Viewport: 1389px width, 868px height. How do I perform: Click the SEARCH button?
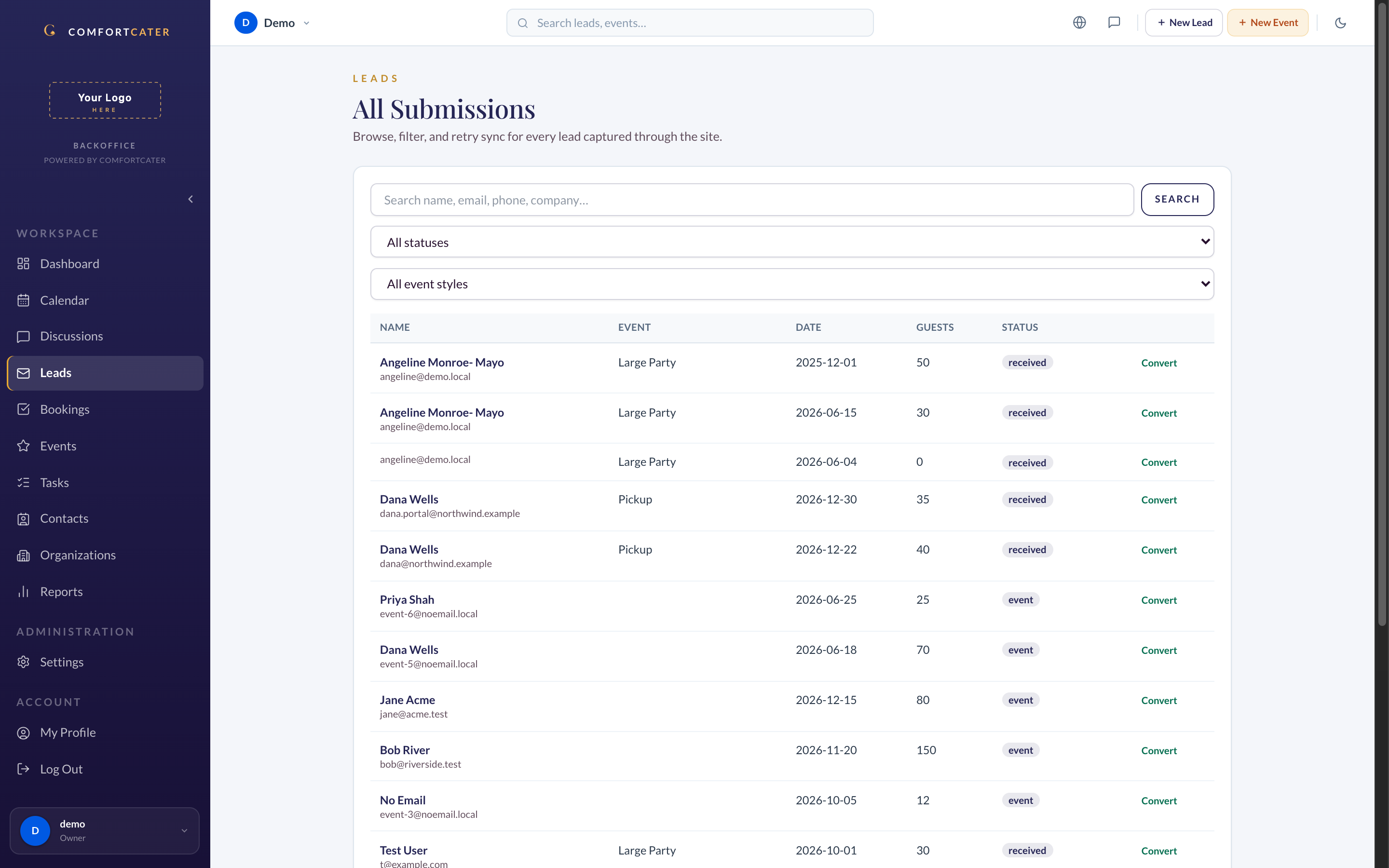1177,199
